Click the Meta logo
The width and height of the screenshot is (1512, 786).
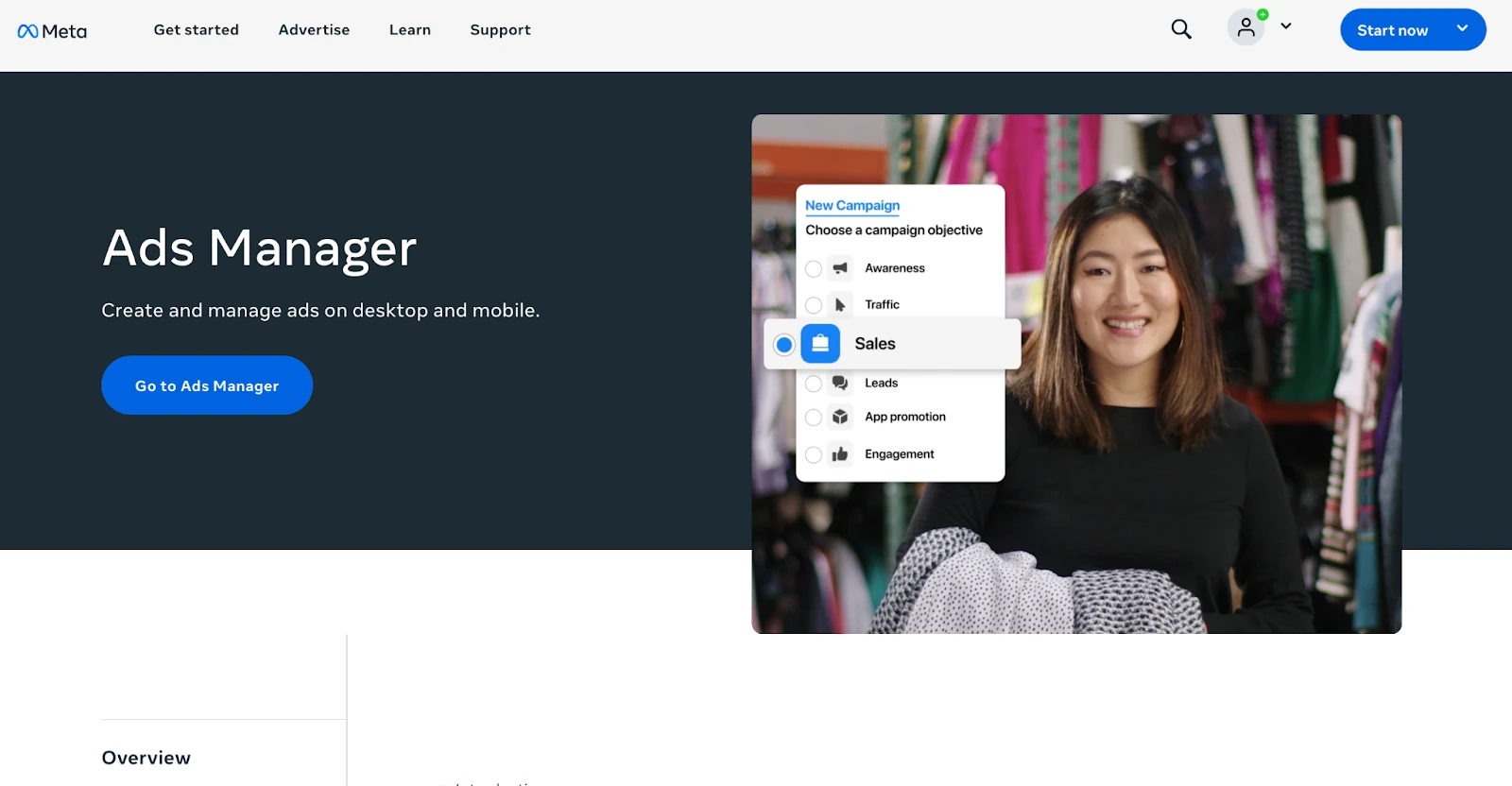(x=52, y=31)
